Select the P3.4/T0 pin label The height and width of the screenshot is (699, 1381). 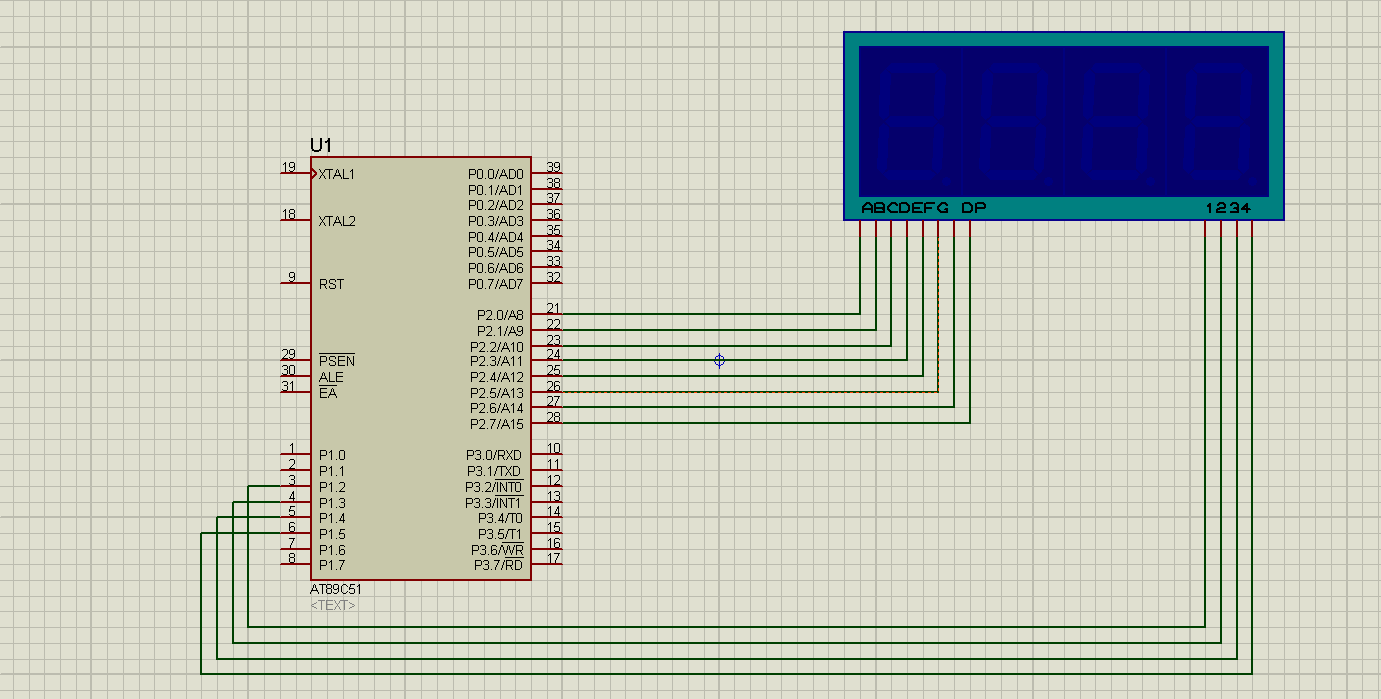(x=500, y=518)
